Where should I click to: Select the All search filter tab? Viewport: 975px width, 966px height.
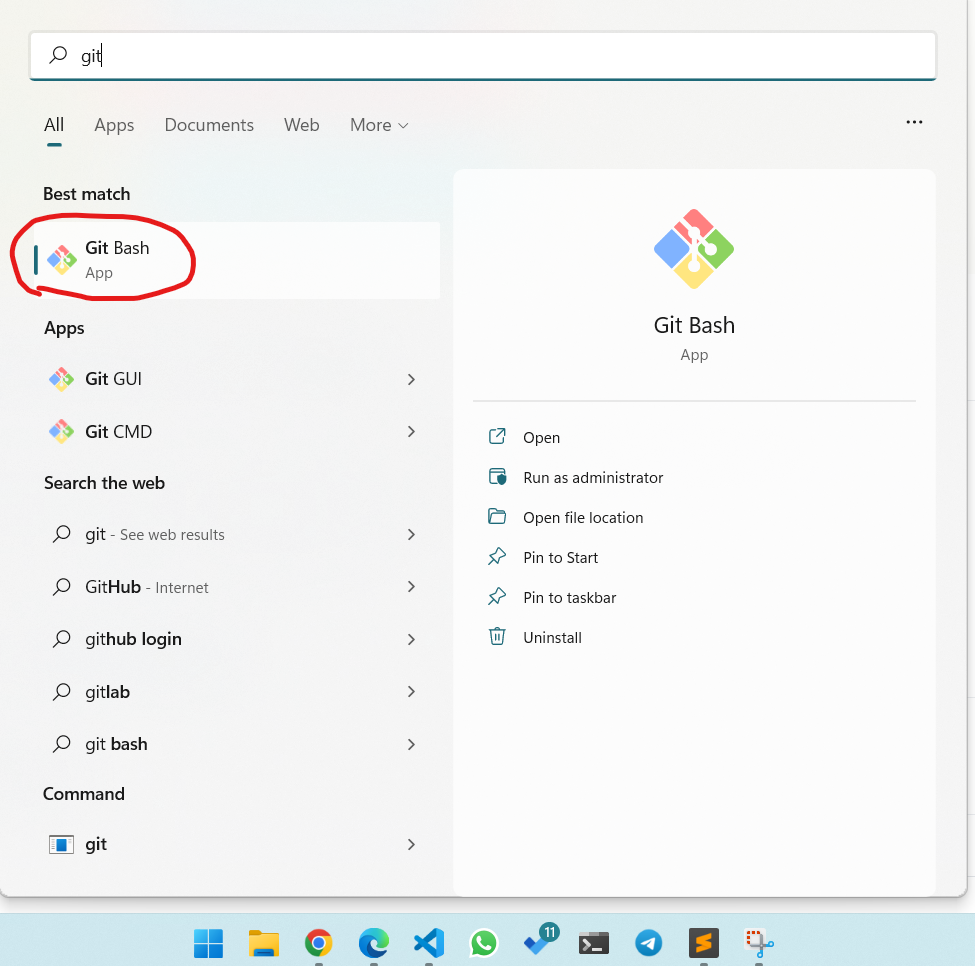click(x=54, y=125)
